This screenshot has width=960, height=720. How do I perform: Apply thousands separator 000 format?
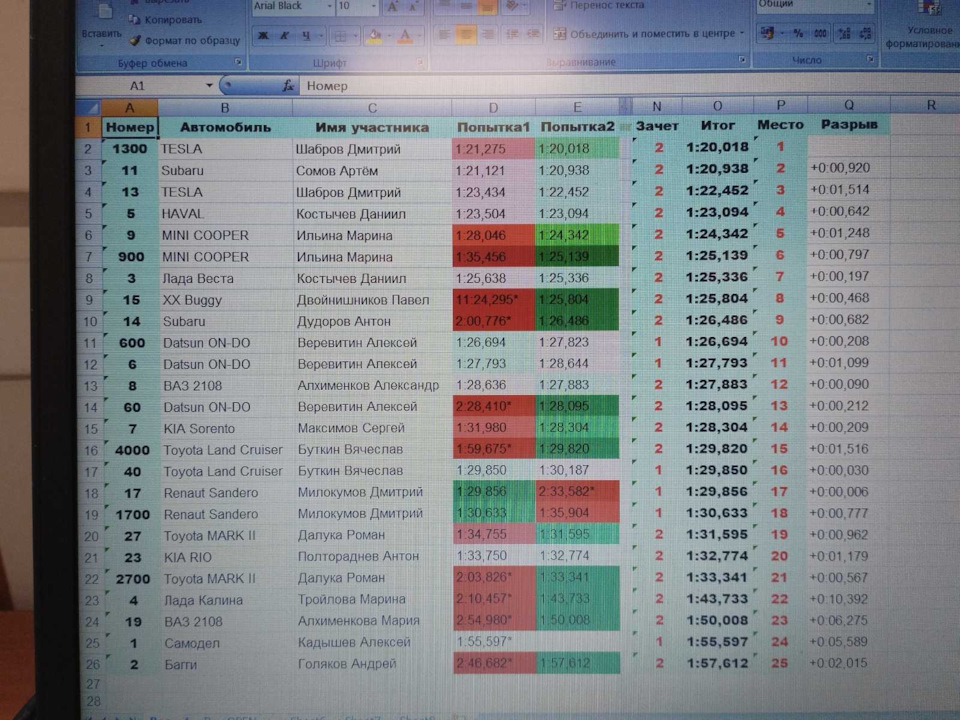(820, 33)
